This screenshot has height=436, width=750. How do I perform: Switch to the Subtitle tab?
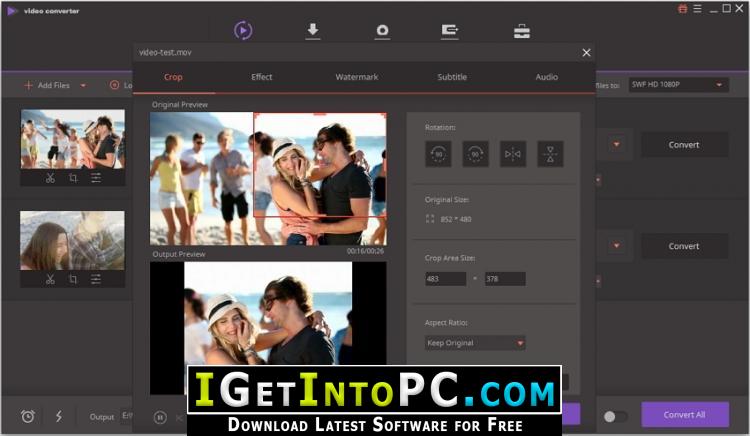click(x=452, y=77)
